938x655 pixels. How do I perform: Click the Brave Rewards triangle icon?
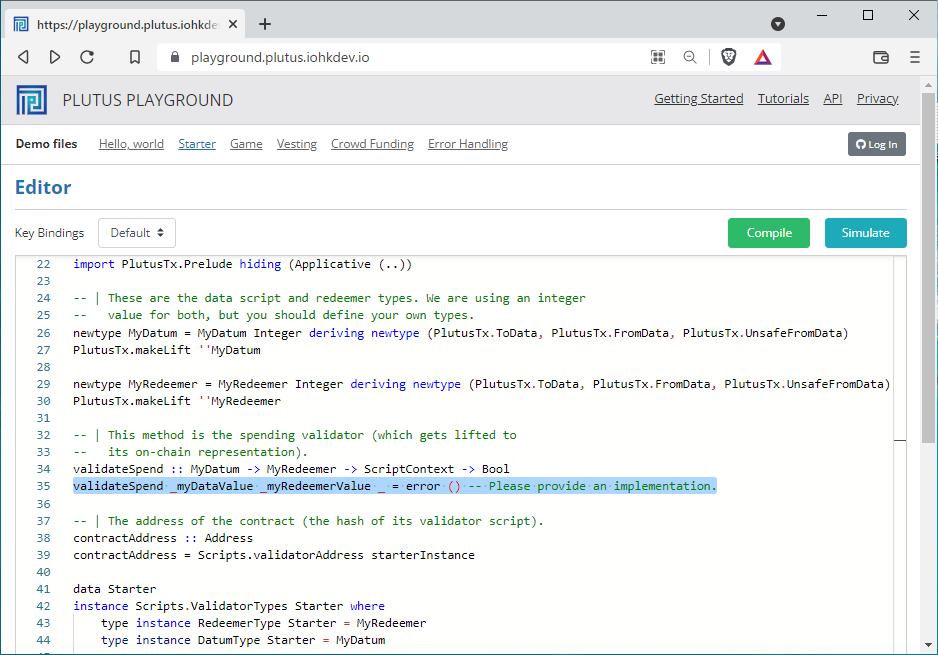point(763,58)
